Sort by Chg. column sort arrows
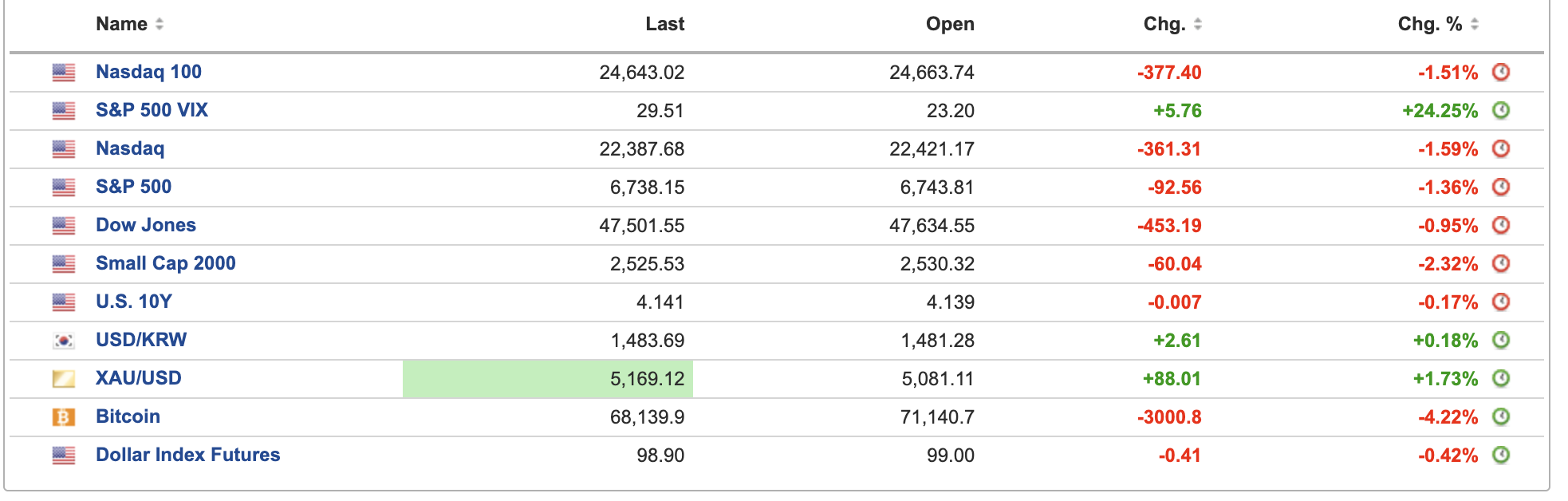The width and height of the screenshot is (1568, 501). 1197,25
